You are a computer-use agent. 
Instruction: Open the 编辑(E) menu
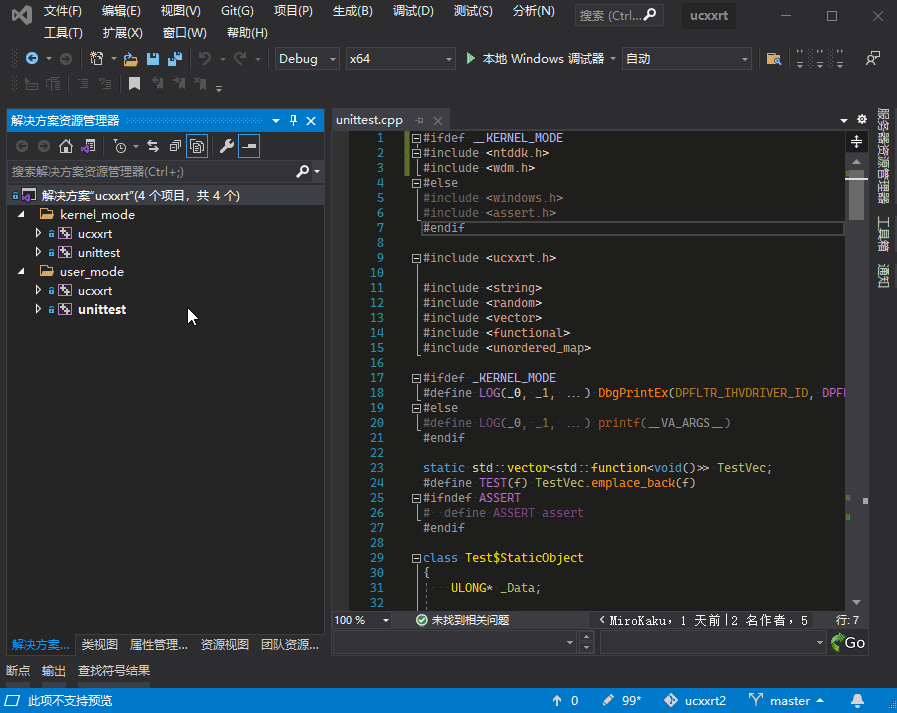(121, 11)
